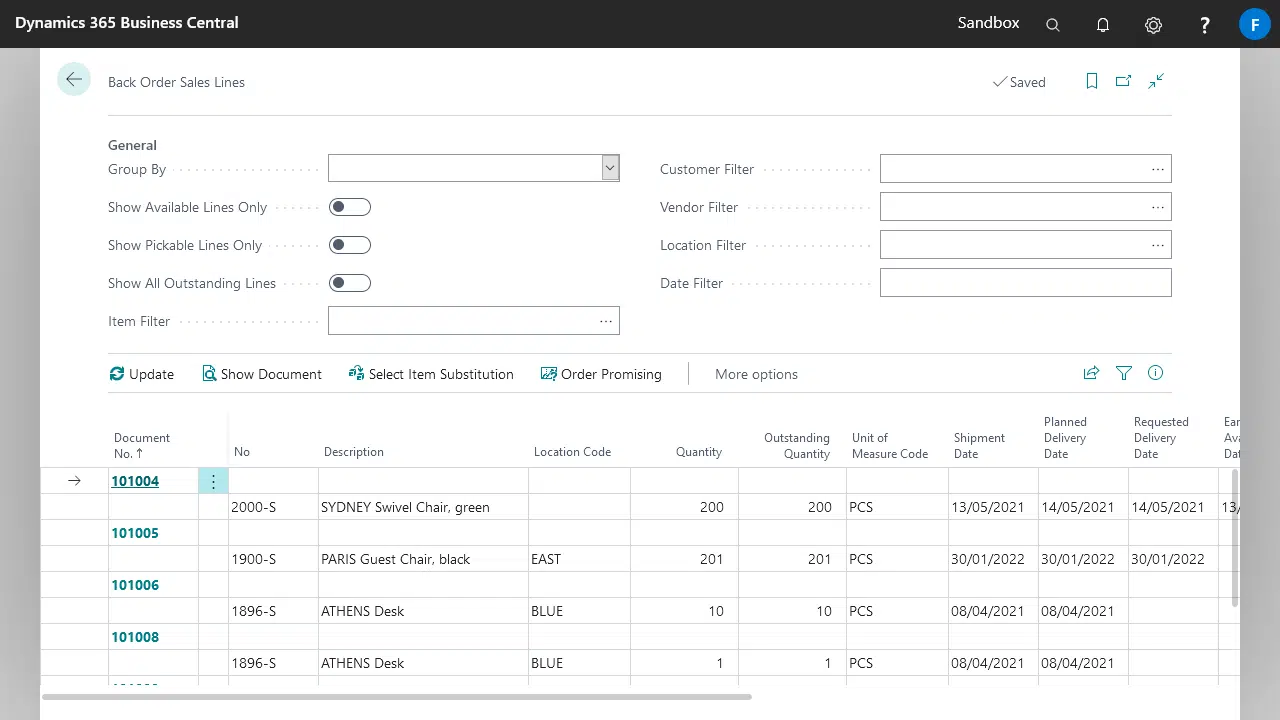The image size is (1280, 720).
Task: Enable Show Pickable Lines Only toggle
Action: tap(350, 245)
